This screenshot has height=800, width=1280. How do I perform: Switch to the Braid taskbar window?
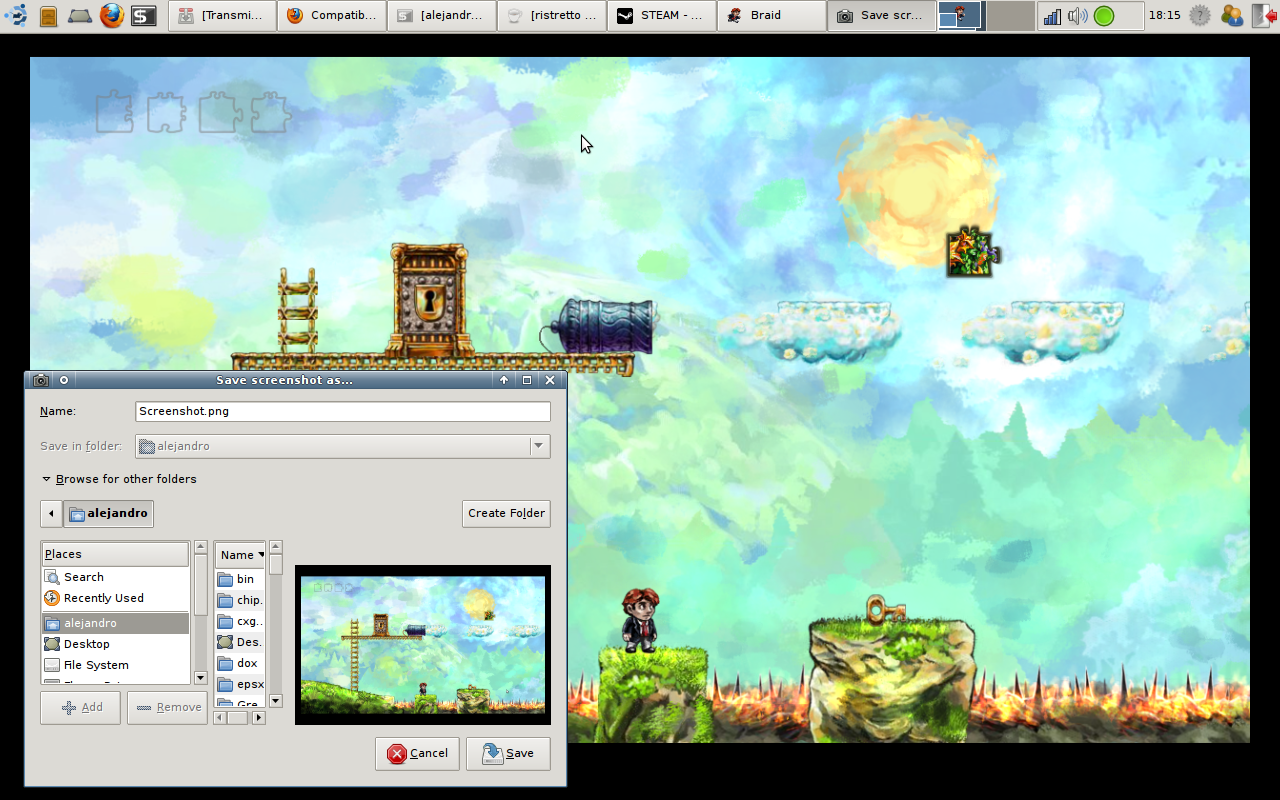point(773,16)
